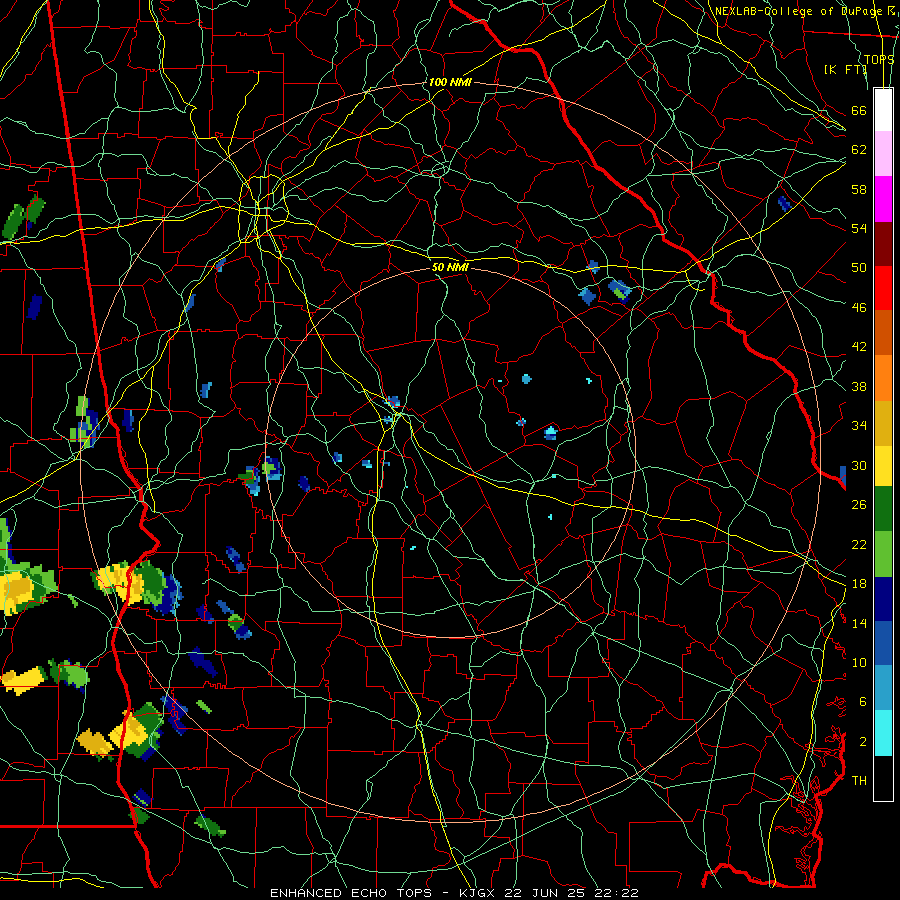Click the "62" legend value

coord(859,150)
